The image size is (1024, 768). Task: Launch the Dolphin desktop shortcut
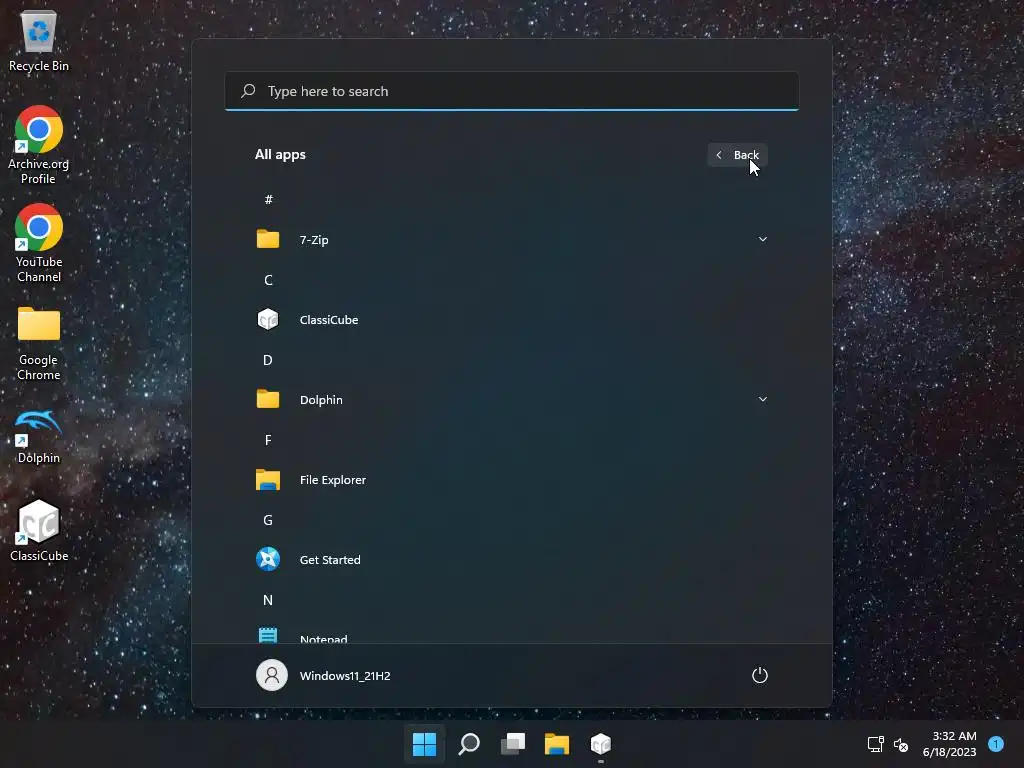click(x=39, y=436)
